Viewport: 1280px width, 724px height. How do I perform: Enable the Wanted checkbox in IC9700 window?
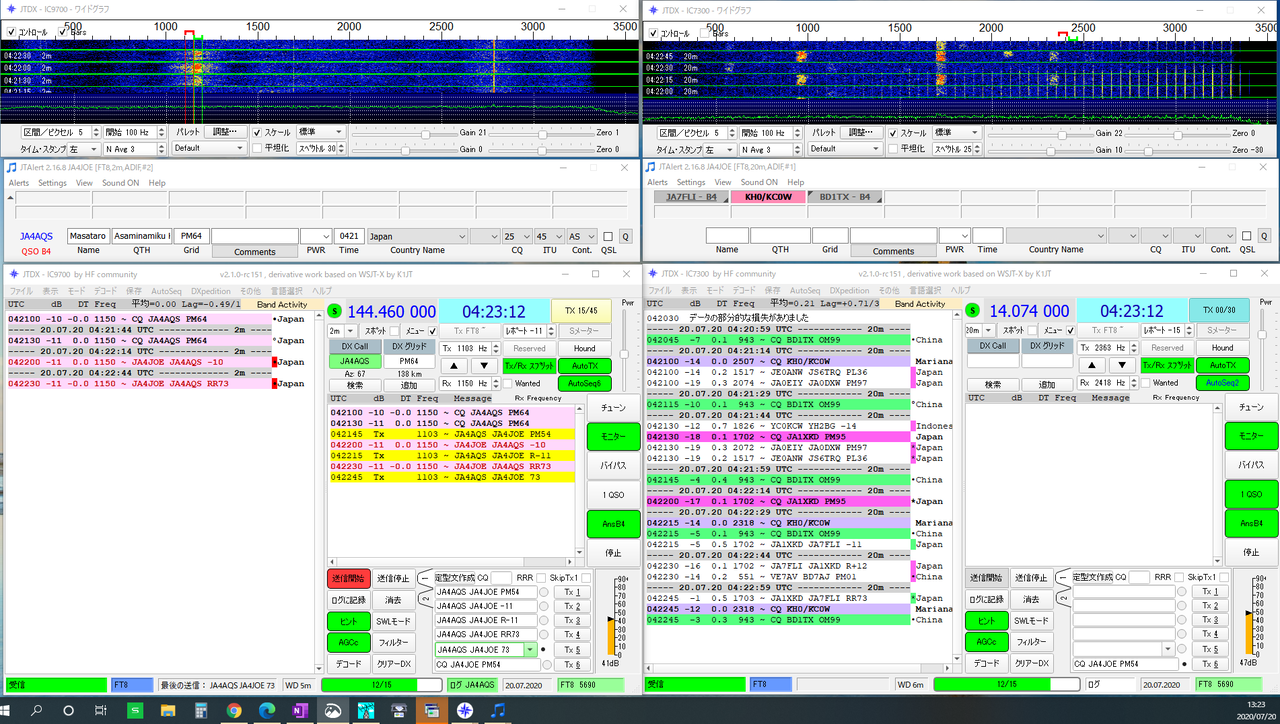tap(507, 383)
